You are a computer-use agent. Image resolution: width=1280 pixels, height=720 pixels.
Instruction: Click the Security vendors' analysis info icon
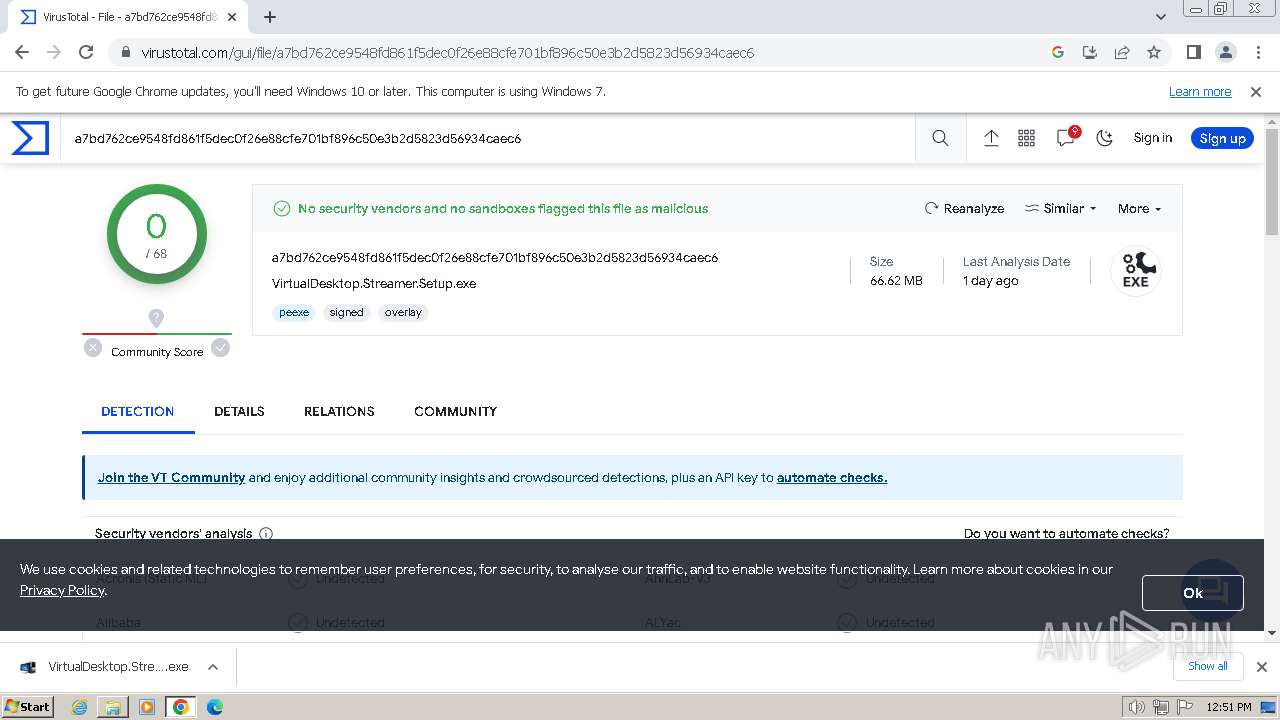click(x=266, y=534)
